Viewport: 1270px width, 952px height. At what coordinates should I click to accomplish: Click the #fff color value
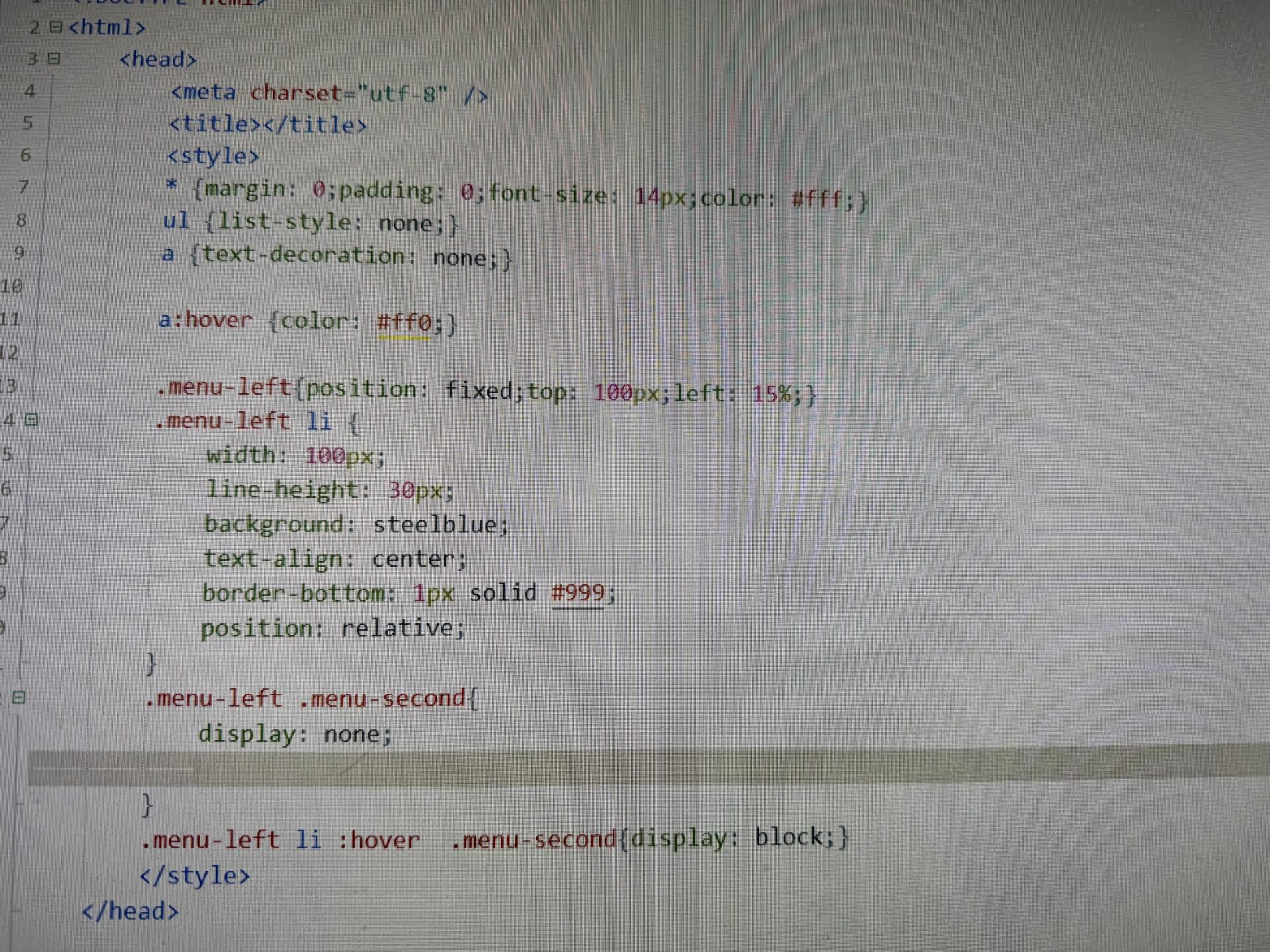pyautogui.click(x=817, y=198)
